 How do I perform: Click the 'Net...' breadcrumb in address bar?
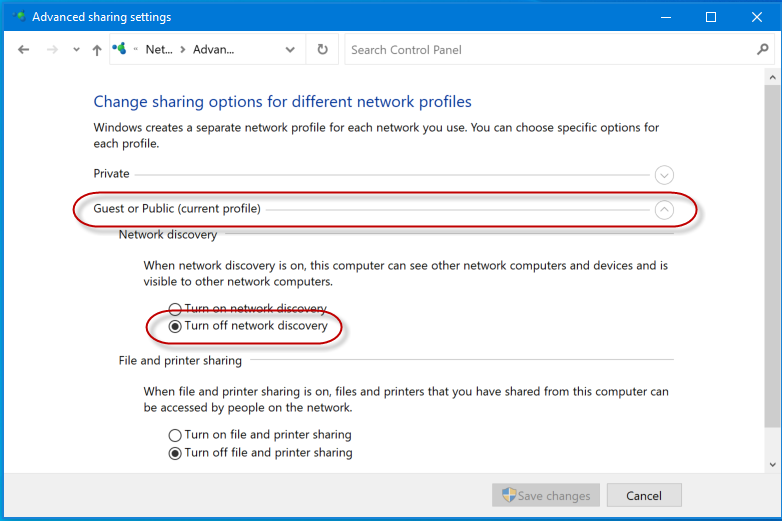tap(158, 50)
